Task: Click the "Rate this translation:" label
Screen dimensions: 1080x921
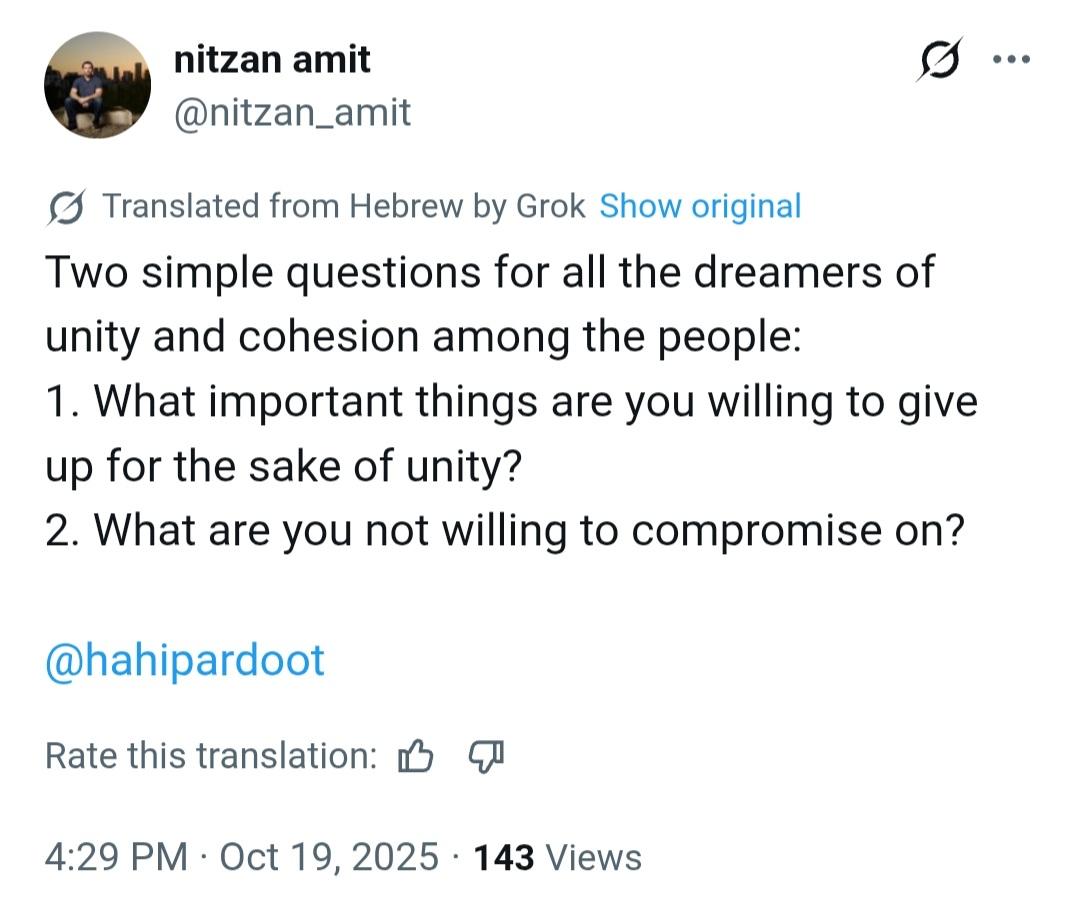Action: 211,756
